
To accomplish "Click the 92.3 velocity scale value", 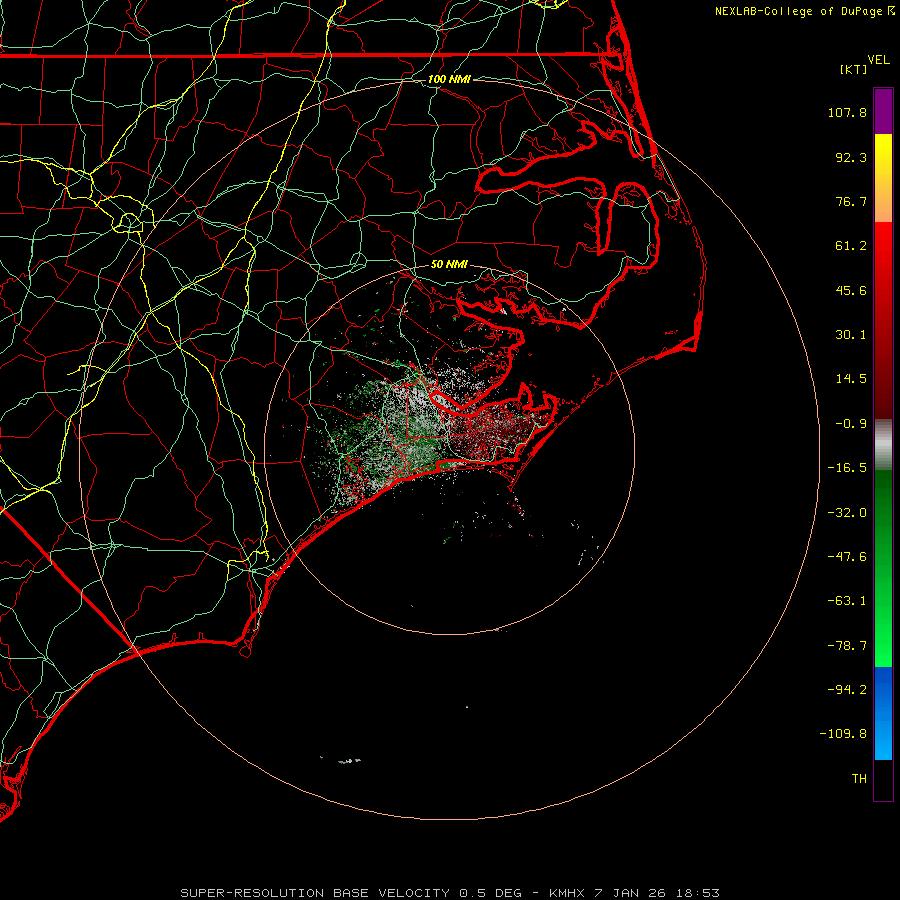I will [851, 157].
